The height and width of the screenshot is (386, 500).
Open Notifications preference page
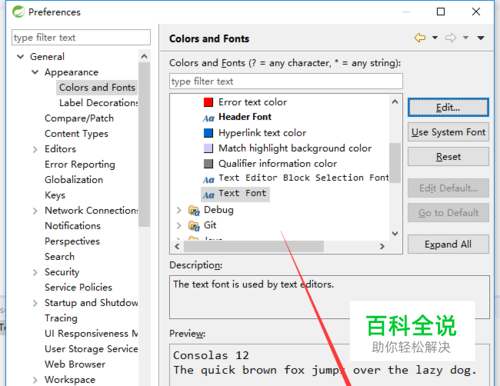point(73,226)
